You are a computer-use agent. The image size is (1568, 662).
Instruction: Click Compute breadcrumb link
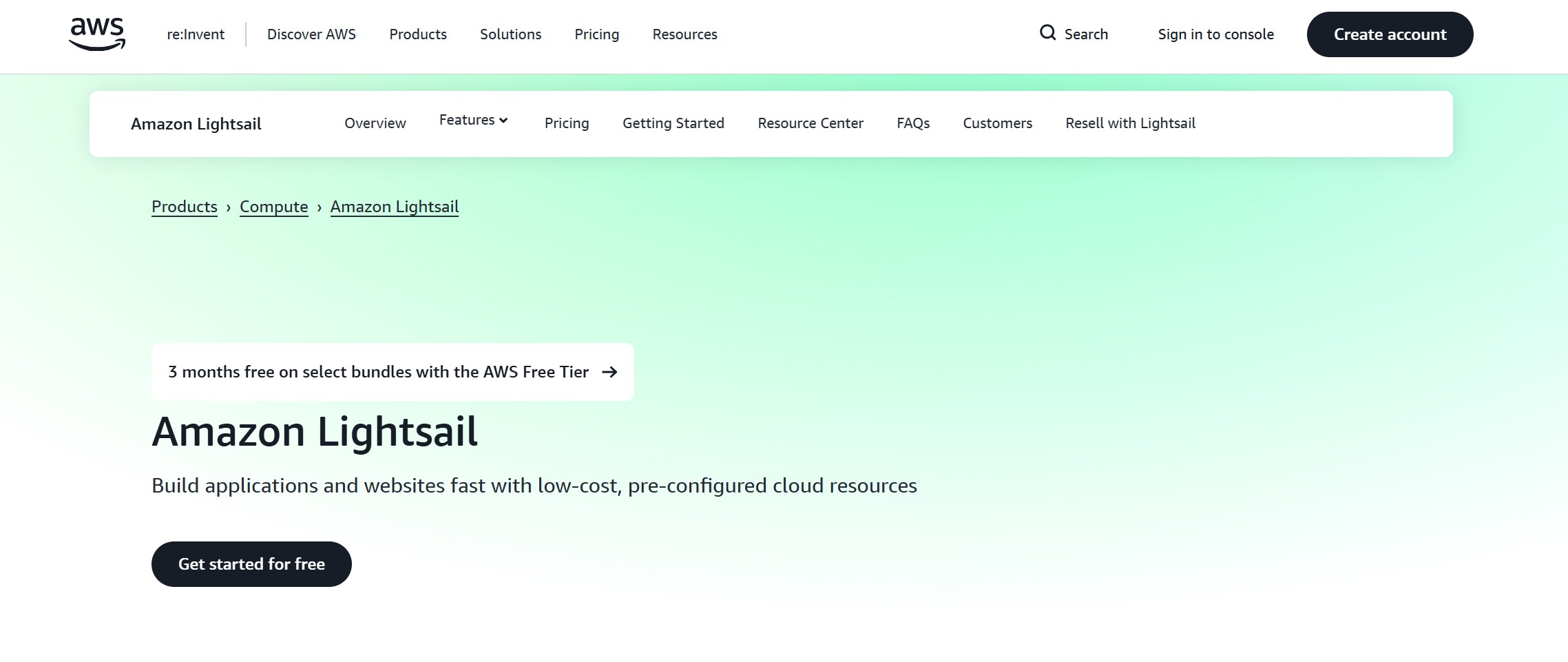(x=273, y=207)
